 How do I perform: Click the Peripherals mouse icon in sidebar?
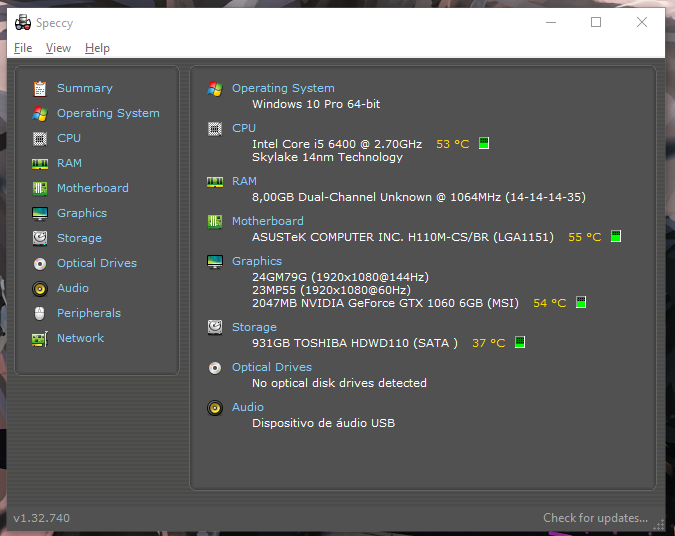(40, 313)
